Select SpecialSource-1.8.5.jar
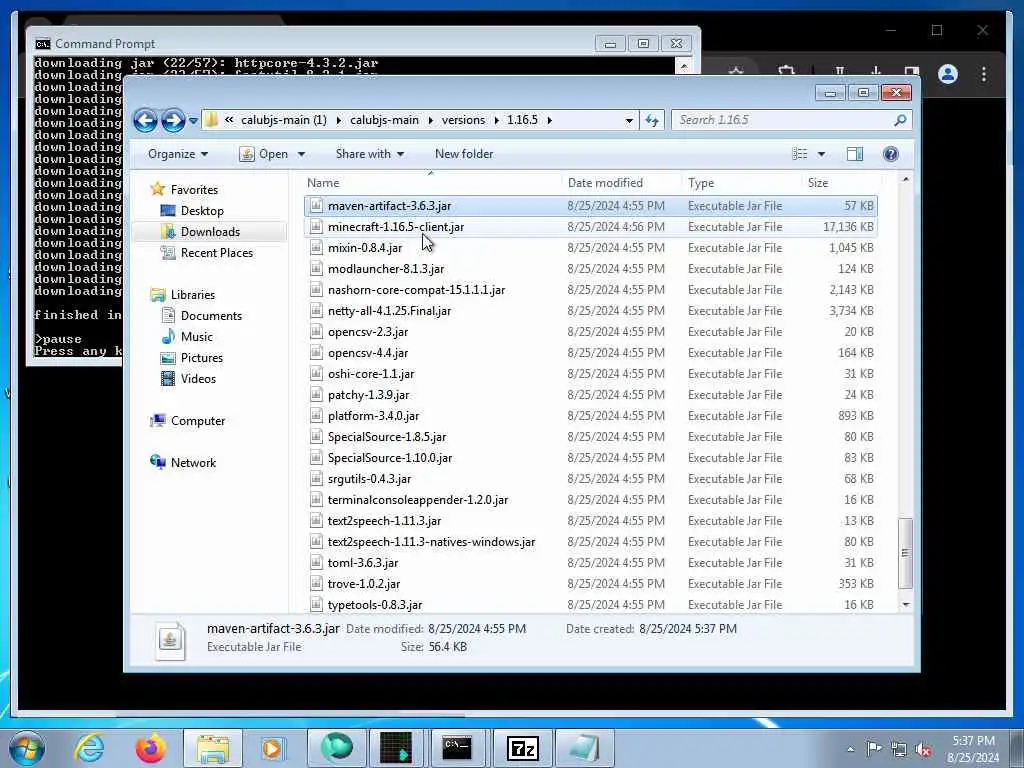Viewport: 1024px width, 768px height. [590, 436]
